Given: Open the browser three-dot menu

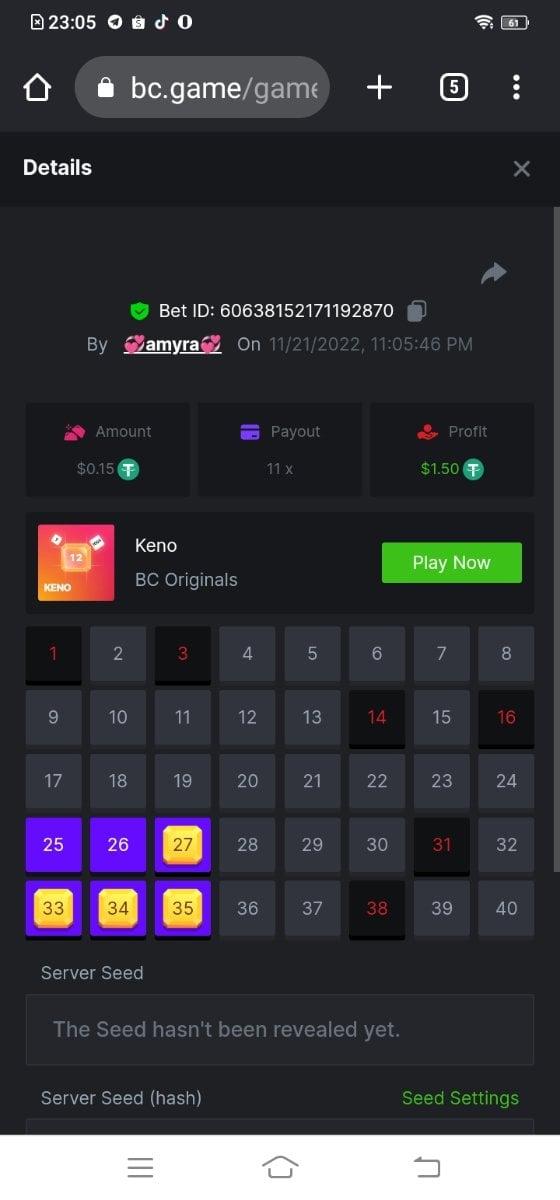Looking at the screenshot, I should pyautogui.click(x=516, y=88).
